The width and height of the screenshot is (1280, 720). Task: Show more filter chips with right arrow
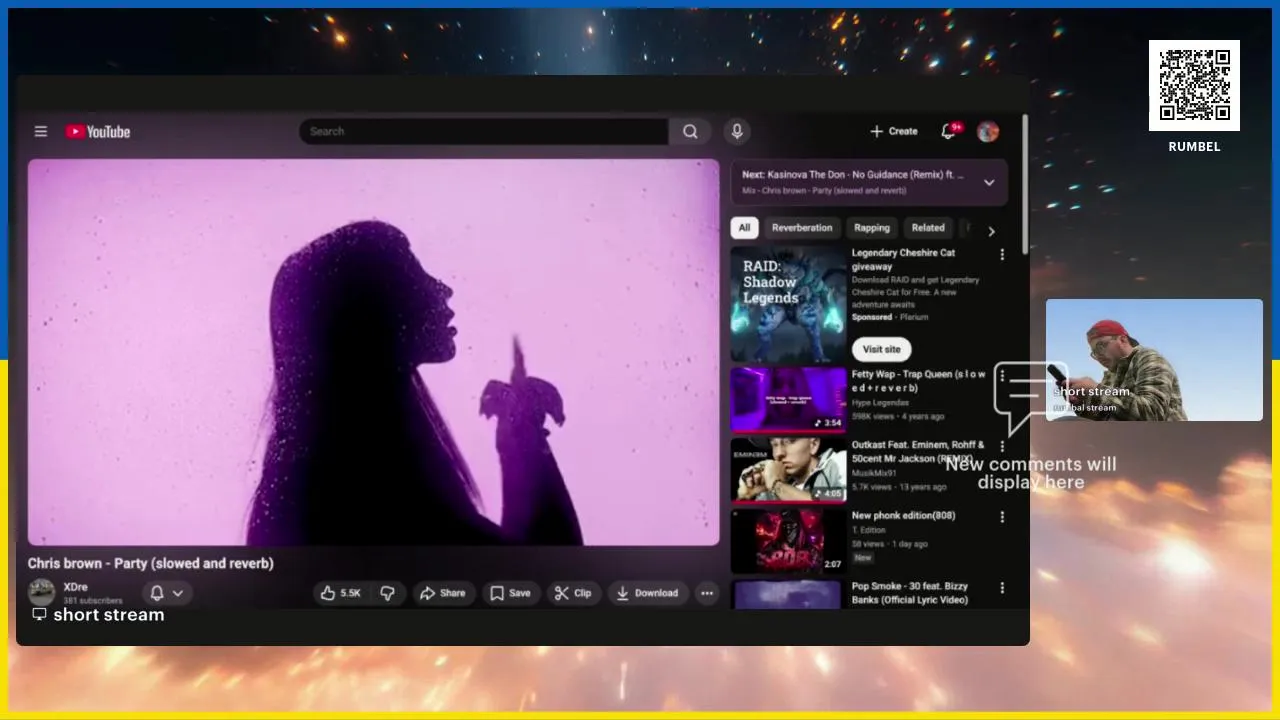click(x=991, y=231)
